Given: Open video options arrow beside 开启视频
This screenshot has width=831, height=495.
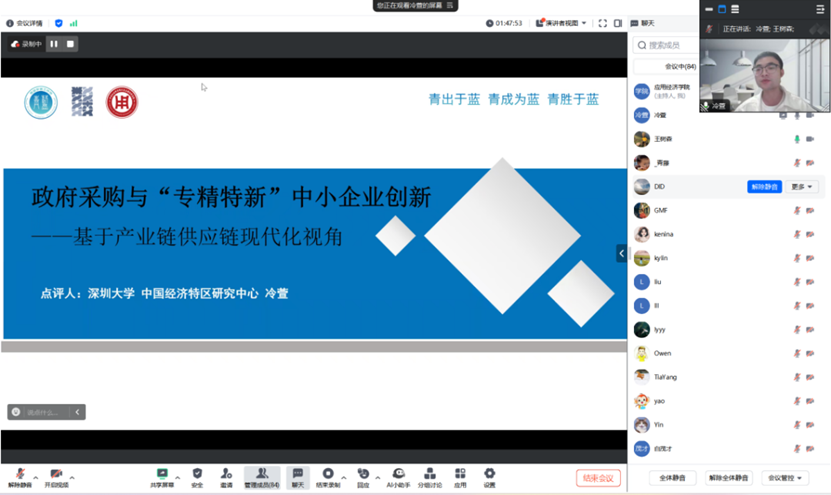Looking at the screenshot, I should [x=72, y=478].
